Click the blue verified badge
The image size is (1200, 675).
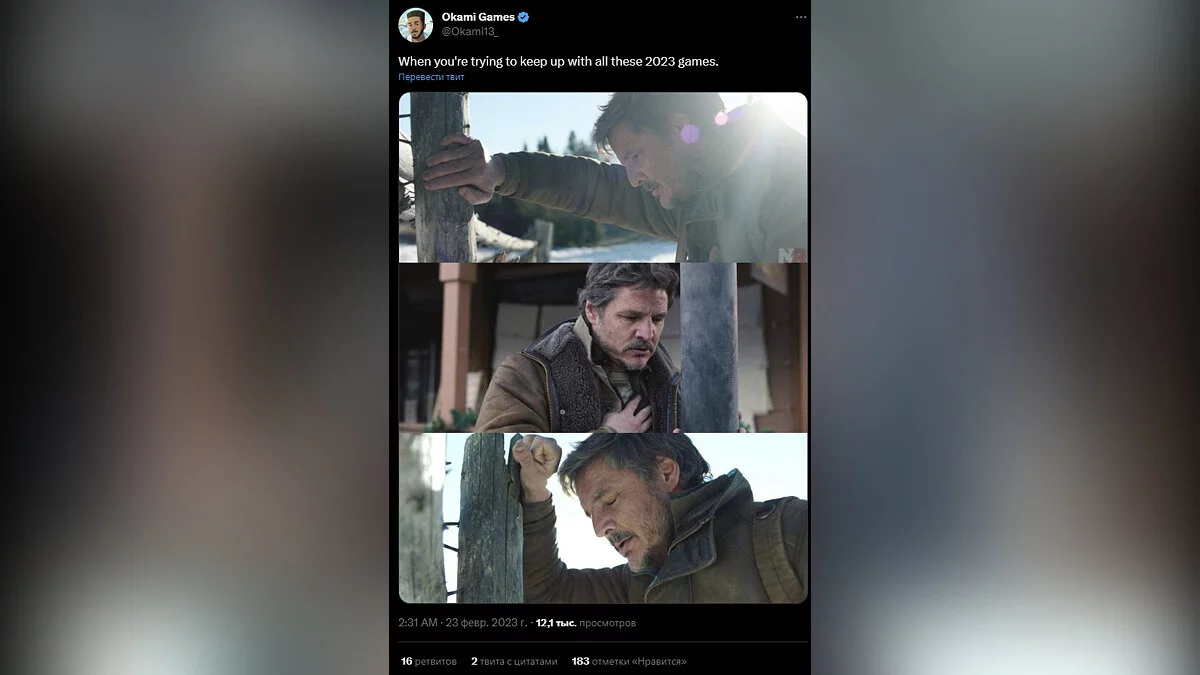click(x=523, y=17)
